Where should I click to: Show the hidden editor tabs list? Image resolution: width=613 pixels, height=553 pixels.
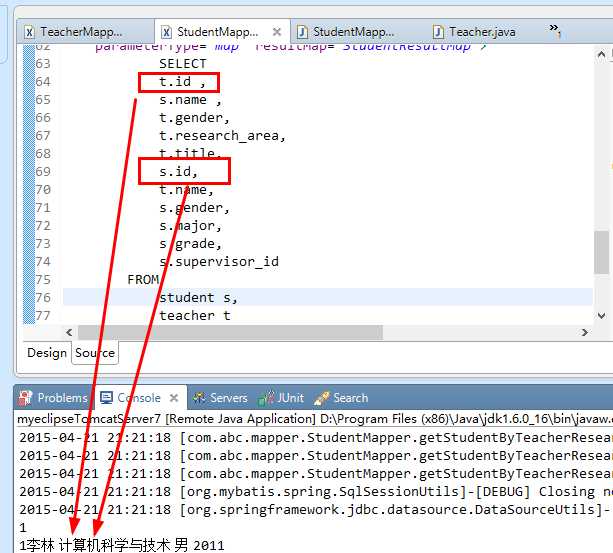tap(554, 32)
